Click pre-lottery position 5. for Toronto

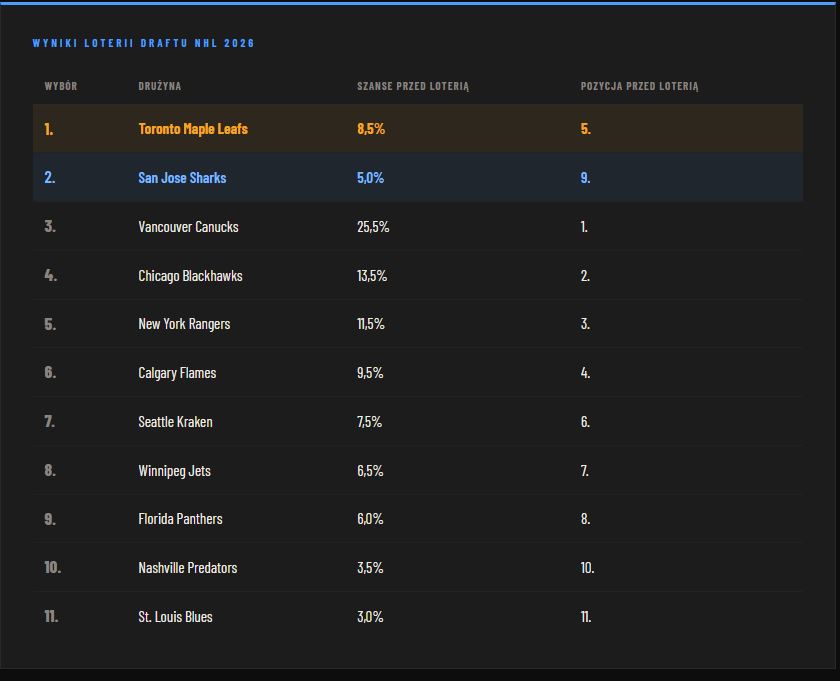(x=586, y=129)
